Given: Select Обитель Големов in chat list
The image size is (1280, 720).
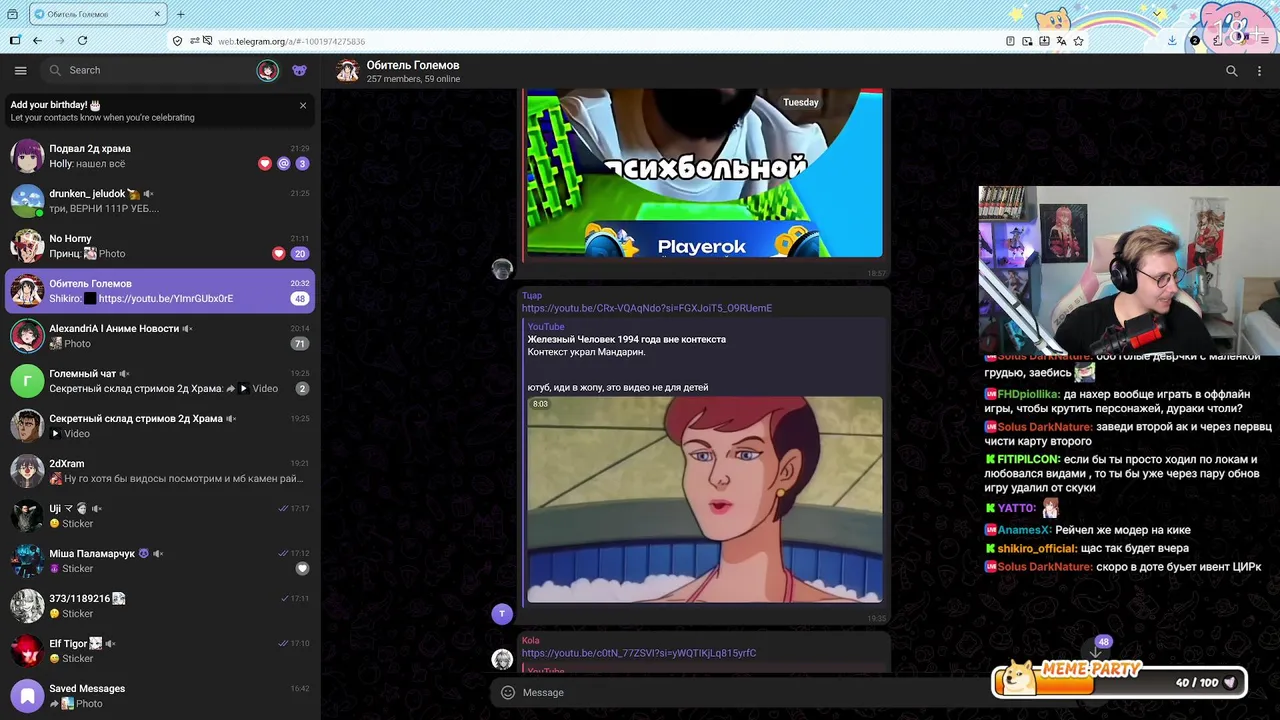Looking at the screenshot, I should 160,291.
